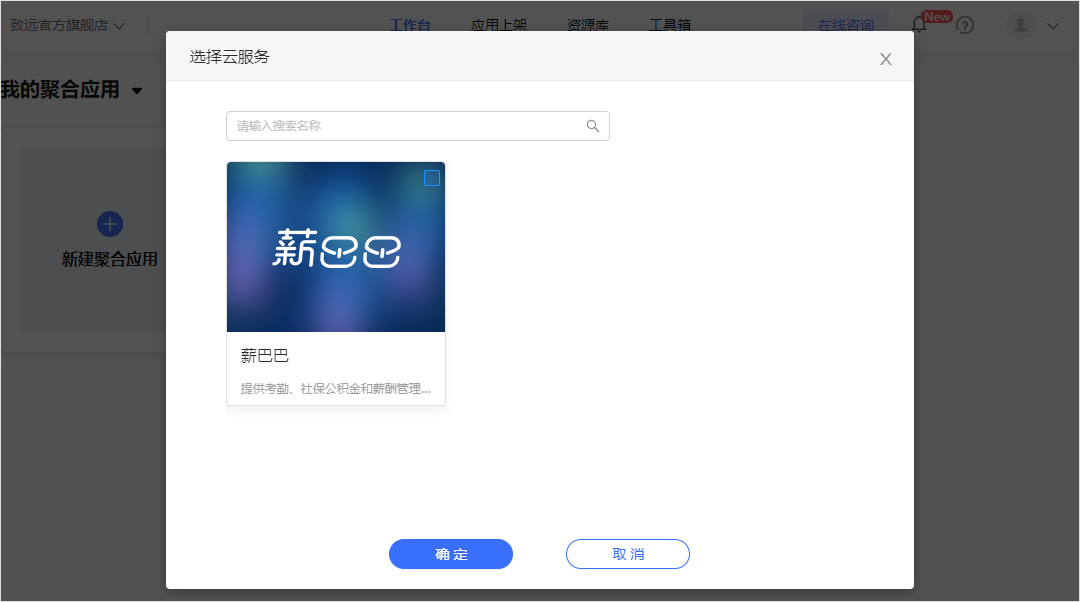Open the 致远官方旗舰店 store dropdown

pyautogui.click(x=68, y=25)
